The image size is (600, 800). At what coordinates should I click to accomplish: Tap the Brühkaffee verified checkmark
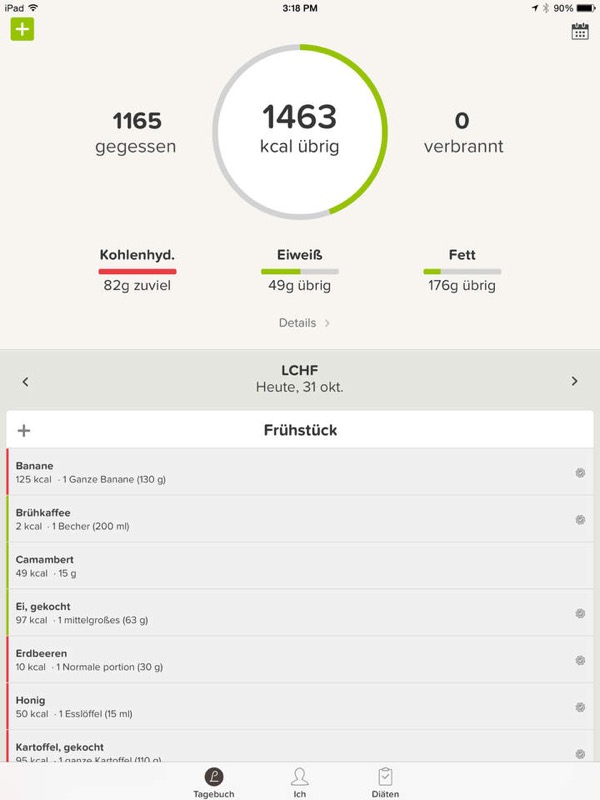click(x=580, y=520)
